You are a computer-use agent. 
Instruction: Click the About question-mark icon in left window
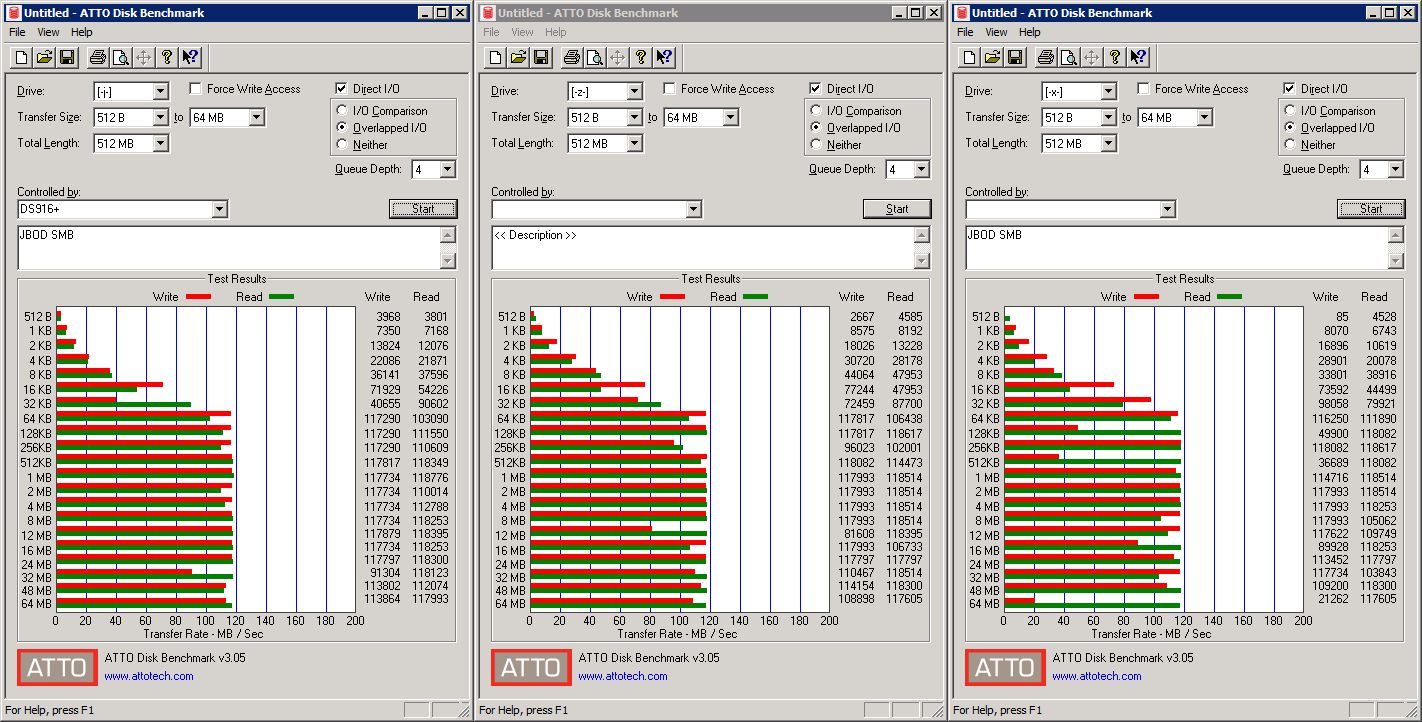coord(167,57)
